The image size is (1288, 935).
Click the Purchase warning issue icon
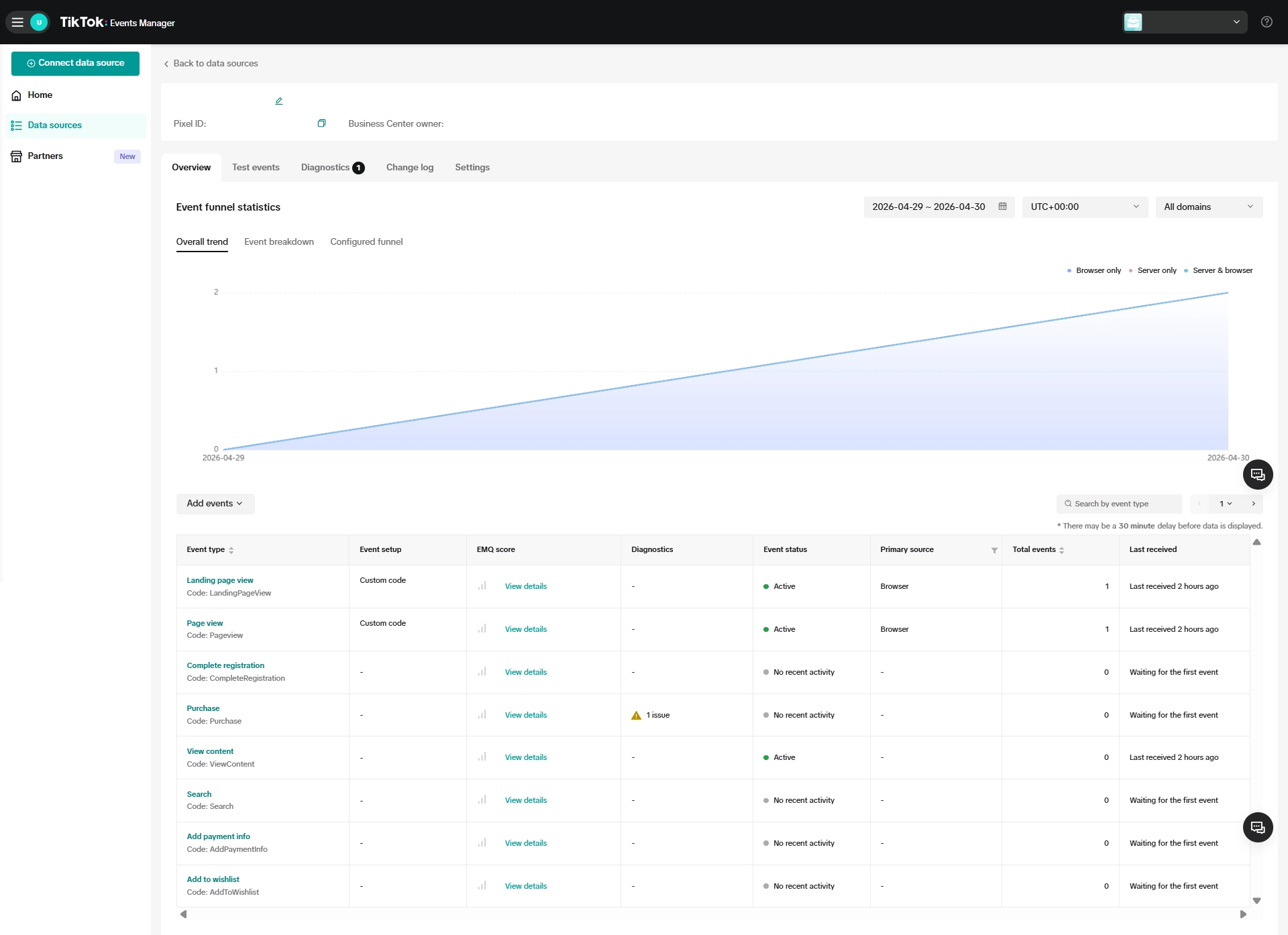click(636, 716)
